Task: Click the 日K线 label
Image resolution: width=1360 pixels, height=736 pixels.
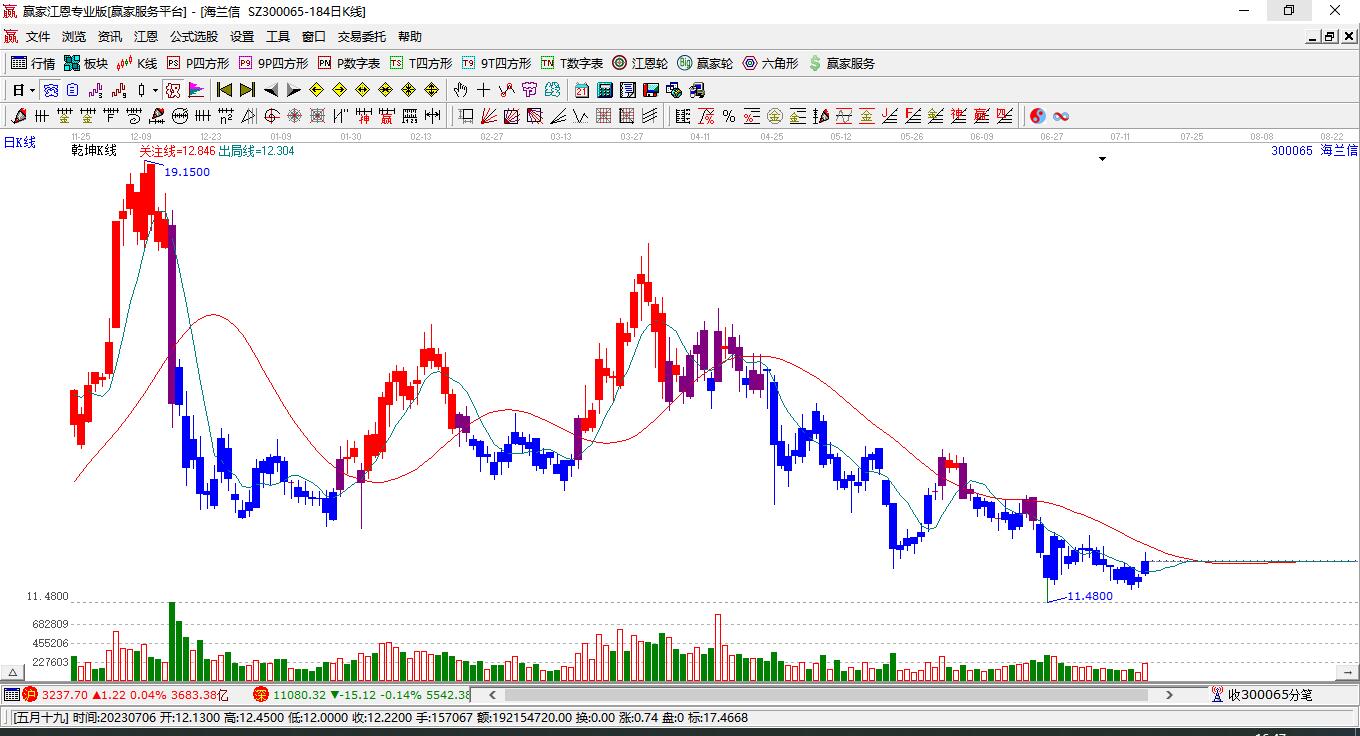Action: tap(20, 143)
